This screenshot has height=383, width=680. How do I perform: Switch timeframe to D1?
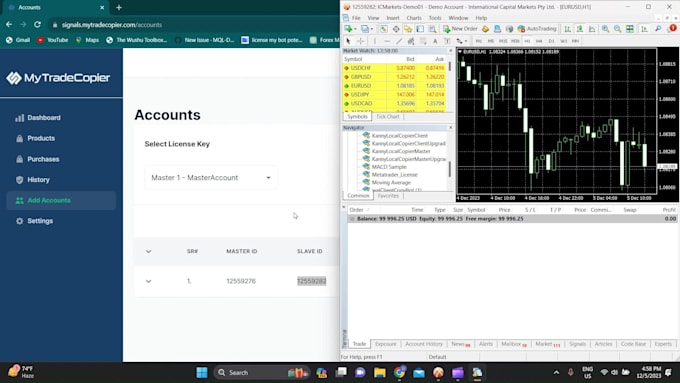(551, 41)
